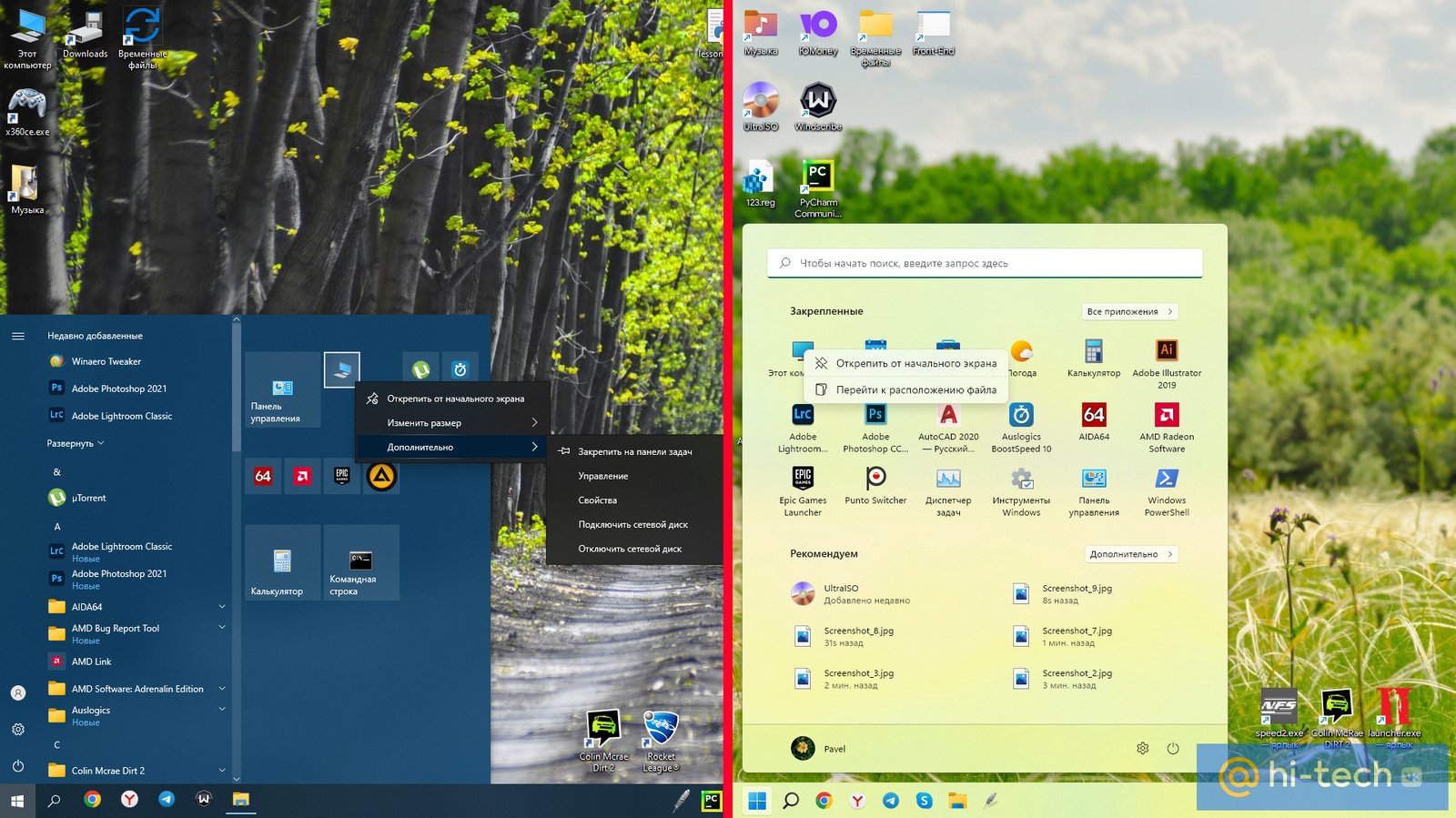Click the Epic Games small tile
1456x818 pixels.
click(342, 476)
